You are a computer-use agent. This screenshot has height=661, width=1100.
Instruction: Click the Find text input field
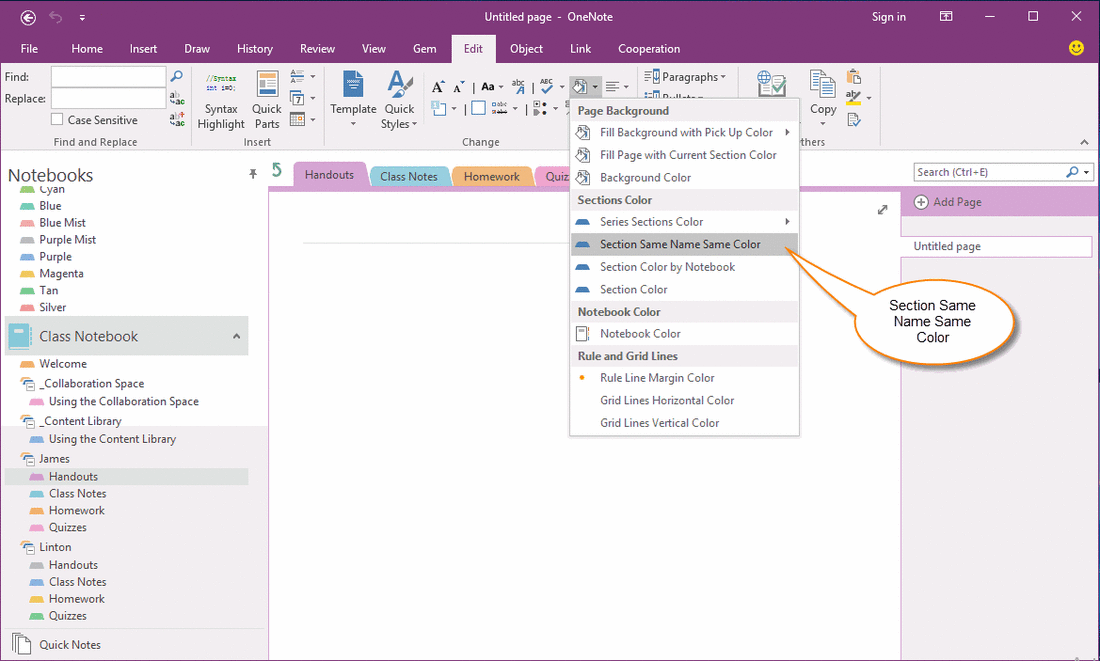(x=109, y=76)
